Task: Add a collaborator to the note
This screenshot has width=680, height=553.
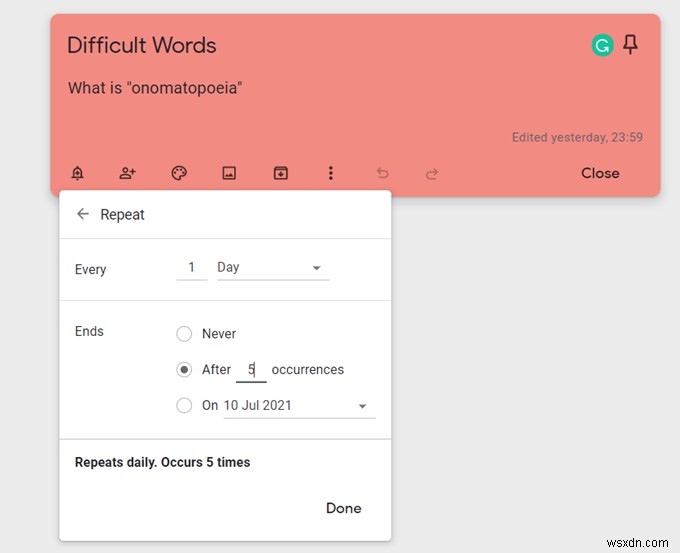Action: coord(128,173)
